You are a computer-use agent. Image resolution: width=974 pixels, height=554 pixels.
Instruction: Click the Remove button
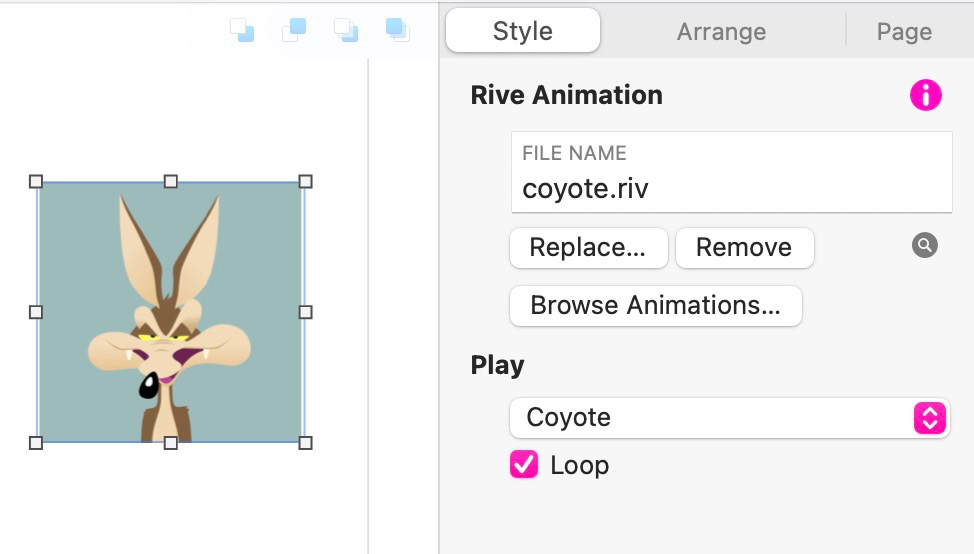744,248
